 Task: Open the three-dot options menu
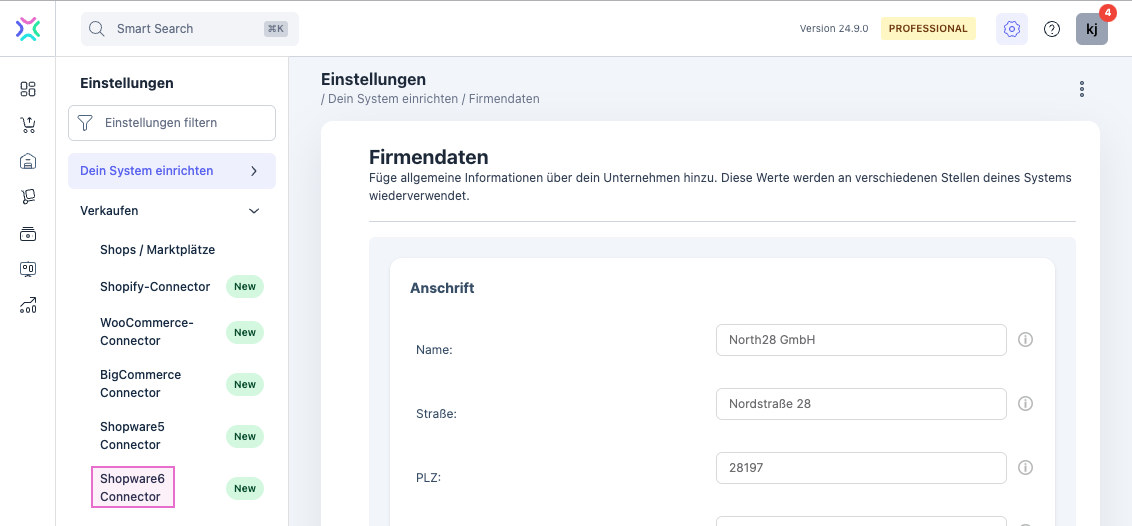[x=1081, y=89]
